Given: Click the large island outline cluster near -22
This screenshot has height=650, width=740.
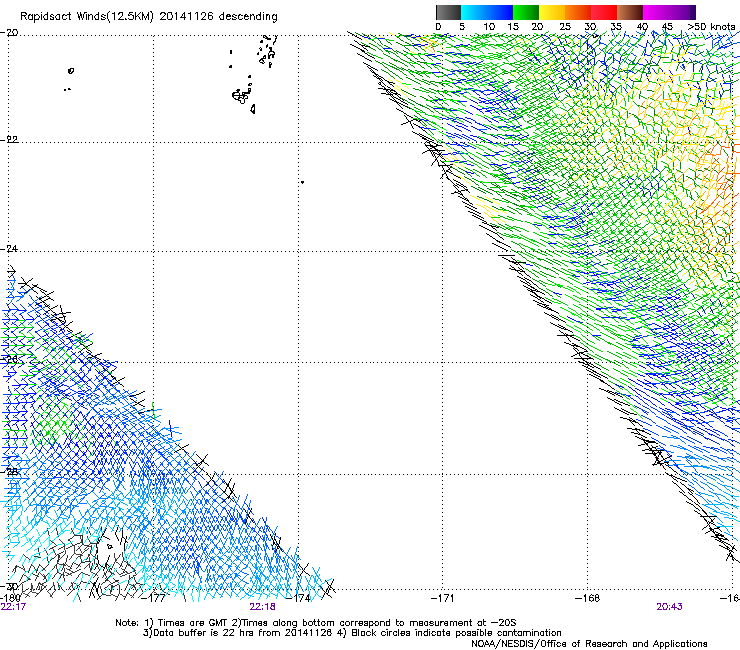Looking at the screenshot, I should coord(240,96).
